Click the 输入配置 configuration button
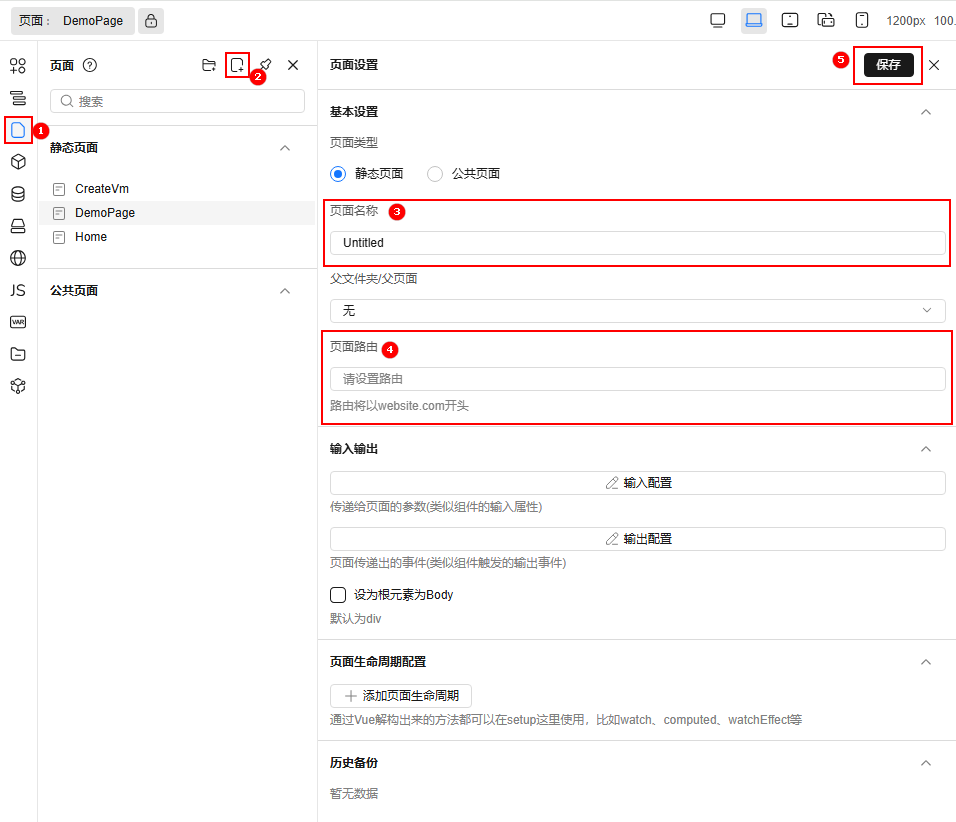 click(636, 483)
